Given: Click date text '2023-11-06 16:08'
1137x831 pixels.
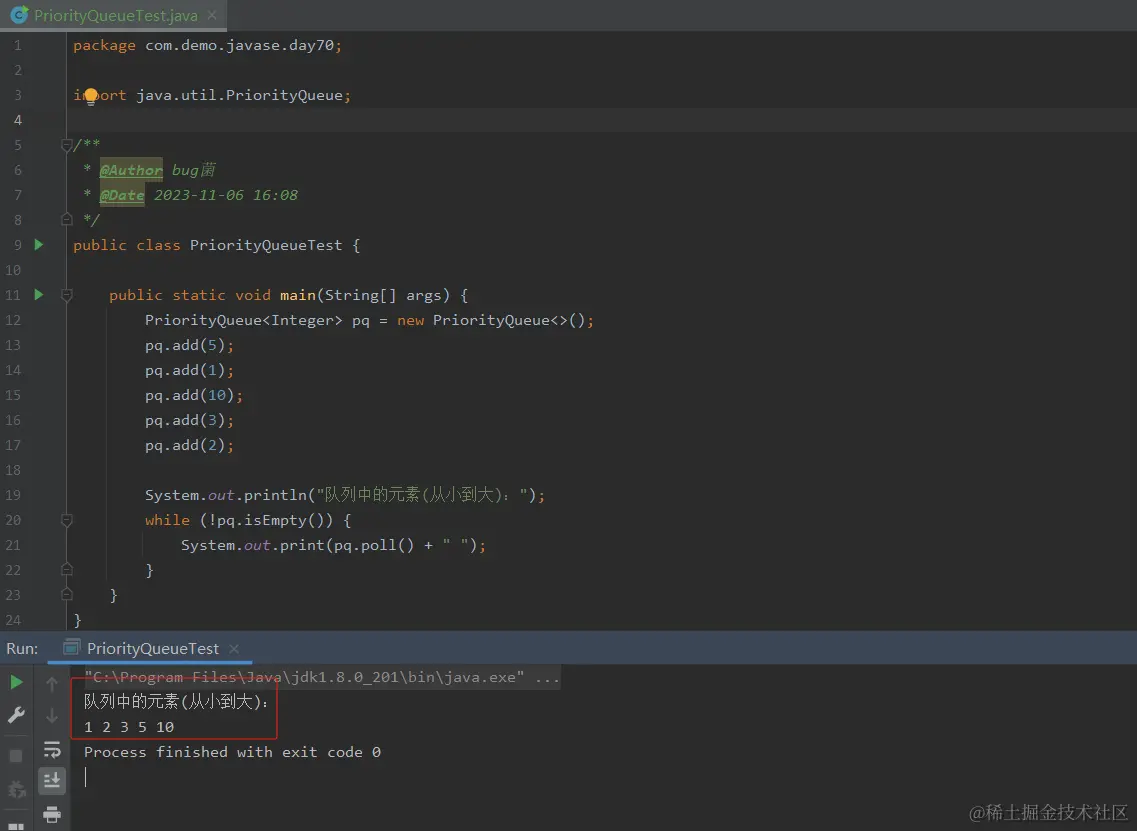Looking at the screenshot, I should pos(226,195).
